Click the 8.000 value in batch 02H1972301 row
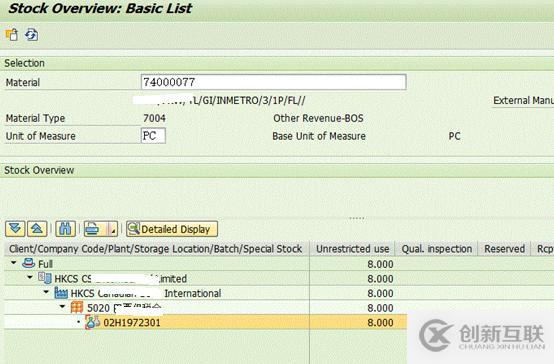This screenshot has height=364, width=554. pyautogui.click(x=380, y=322)
